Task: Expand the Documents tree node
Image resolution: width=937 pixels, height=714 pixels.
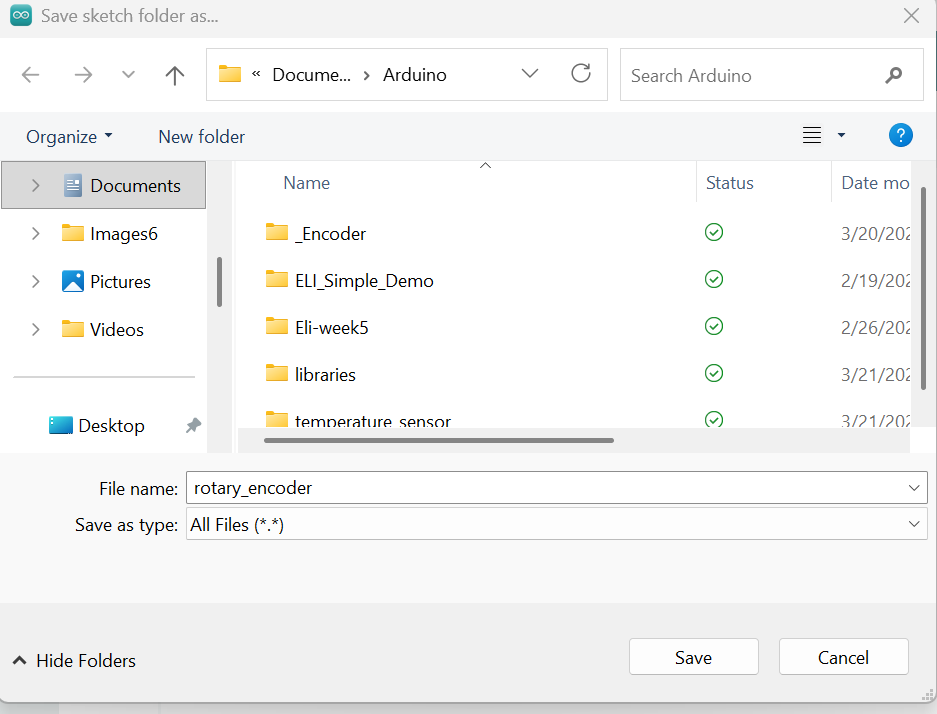Action: [36, 186]
